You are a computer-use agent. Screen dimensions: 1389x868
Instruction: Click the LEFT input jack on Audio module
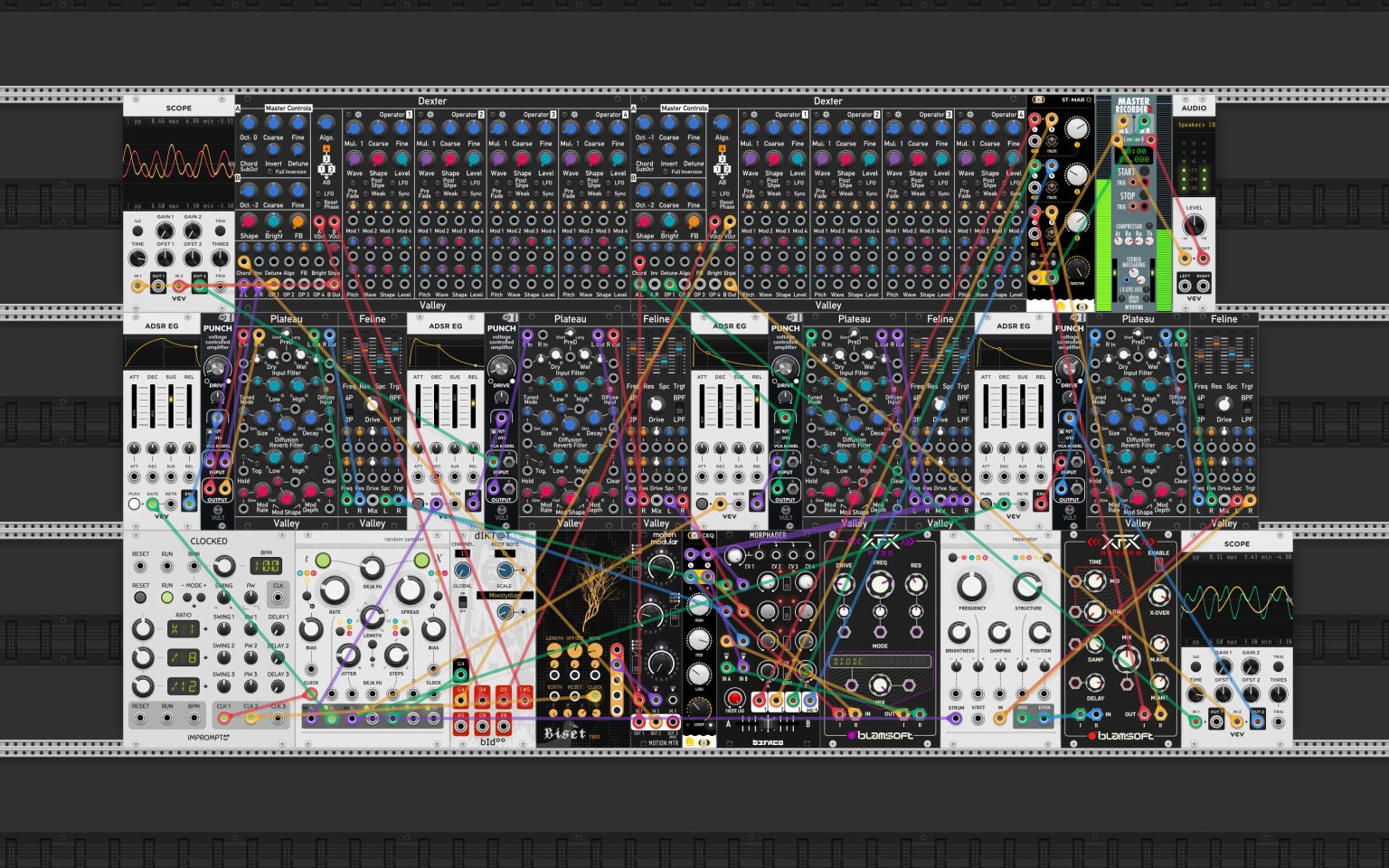[1185, 286]
